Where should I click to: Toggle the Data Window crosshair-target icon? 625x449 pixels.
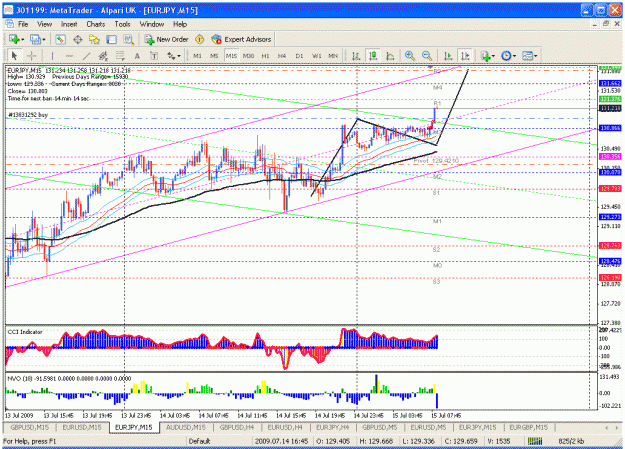pyautogui.click(x=77, y=39)
